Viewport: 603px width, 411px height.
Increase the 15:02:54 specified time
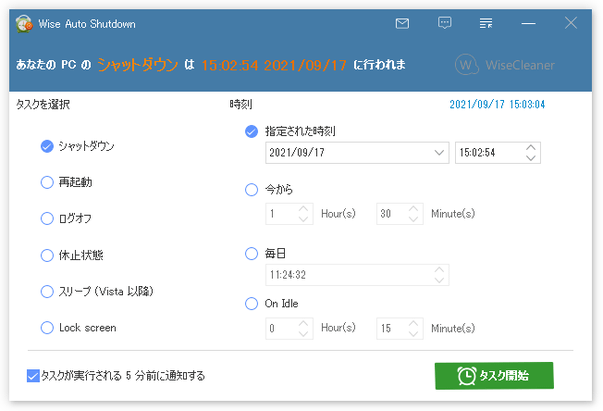click(531, 148)
